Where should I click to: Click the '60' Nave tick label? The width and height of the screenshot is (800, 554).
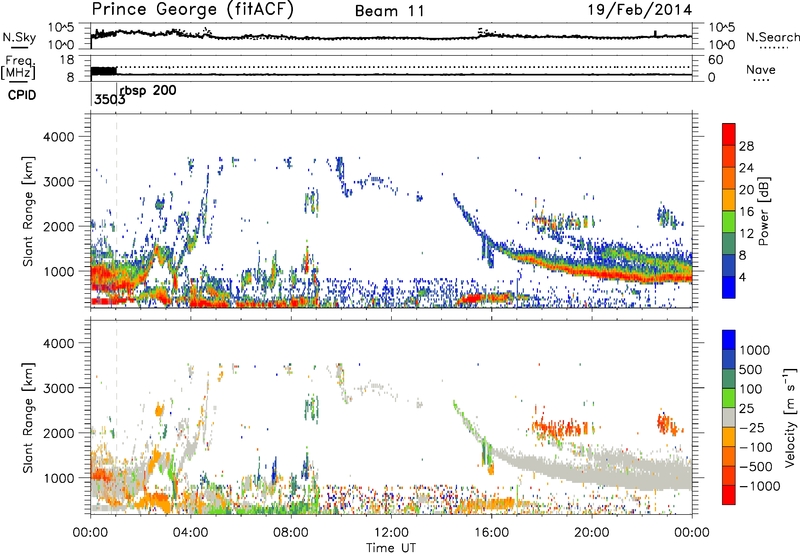(715, 60)
